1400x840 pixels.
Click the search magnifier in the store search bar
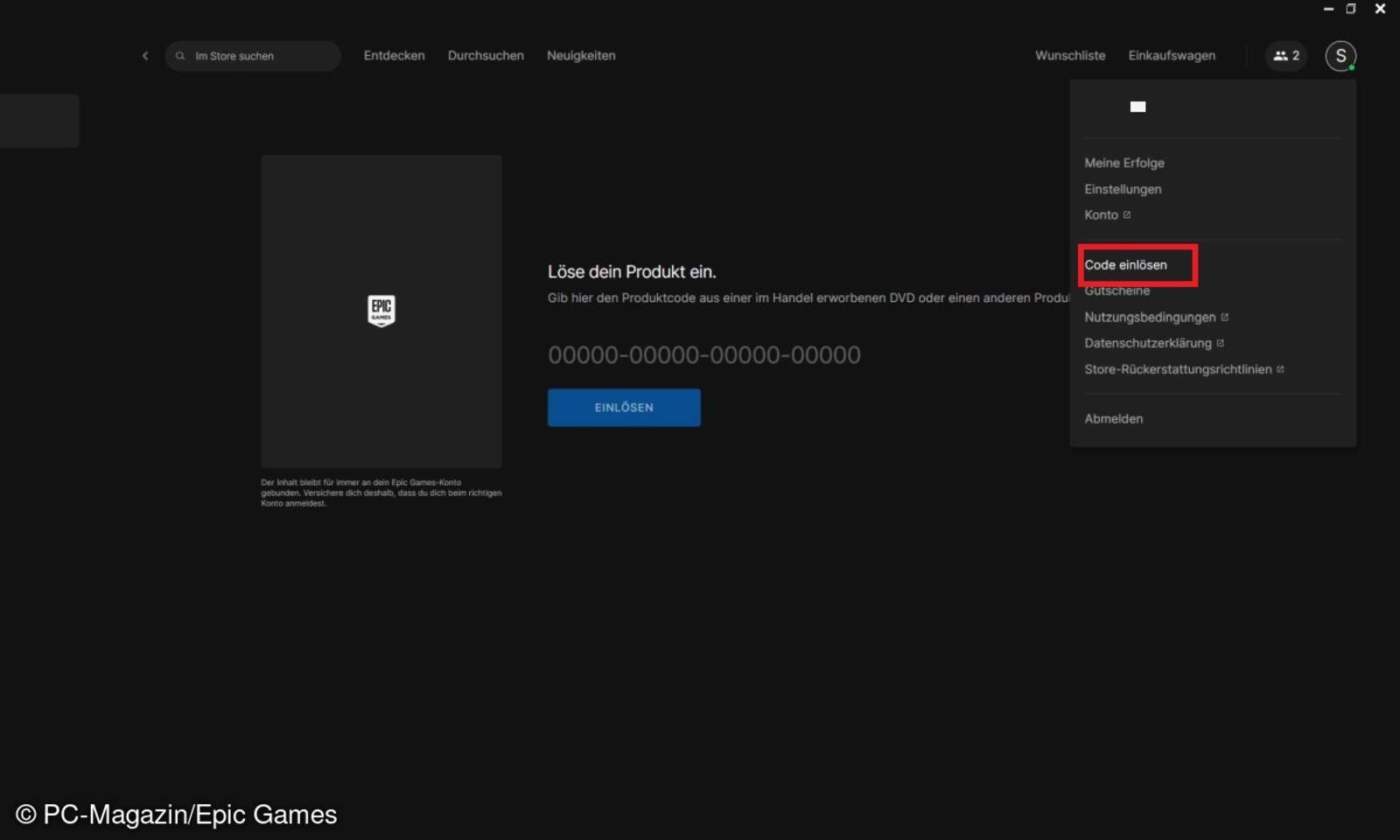tap(180, 55)
